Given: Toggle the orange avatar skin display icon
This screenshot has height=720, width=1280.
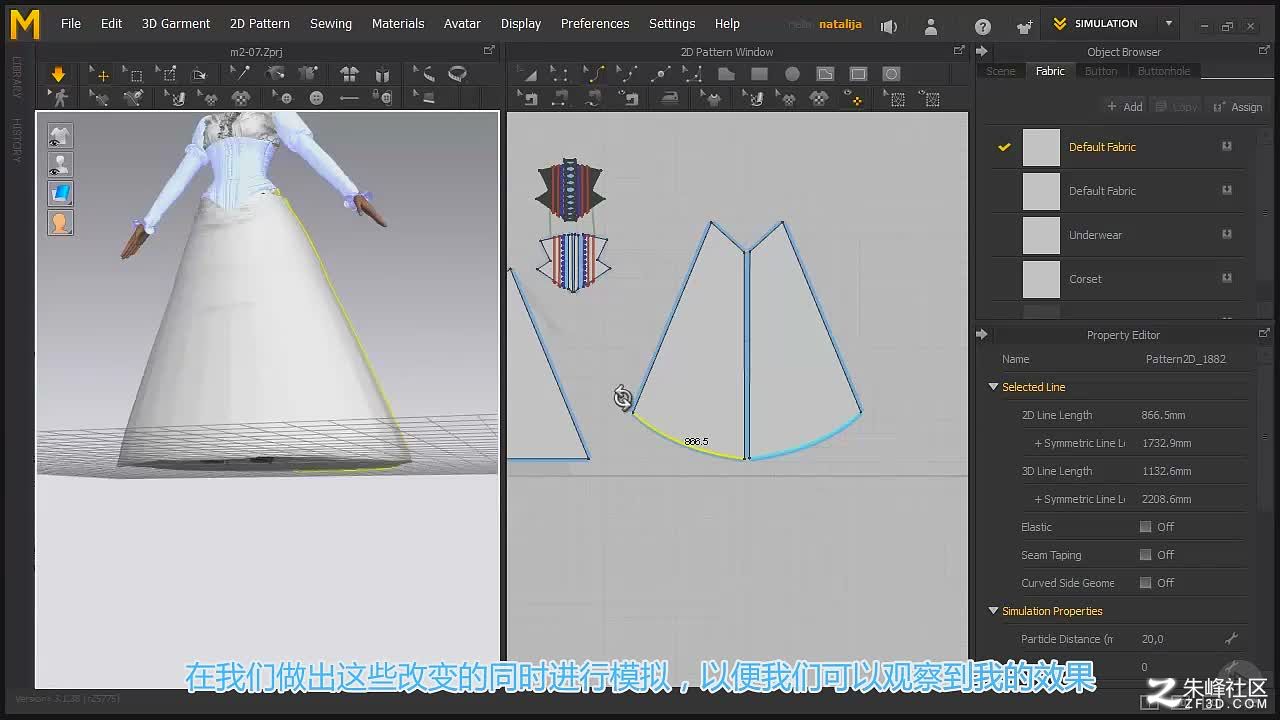Looking at the screenshot, I should click(x=60, y=223).
